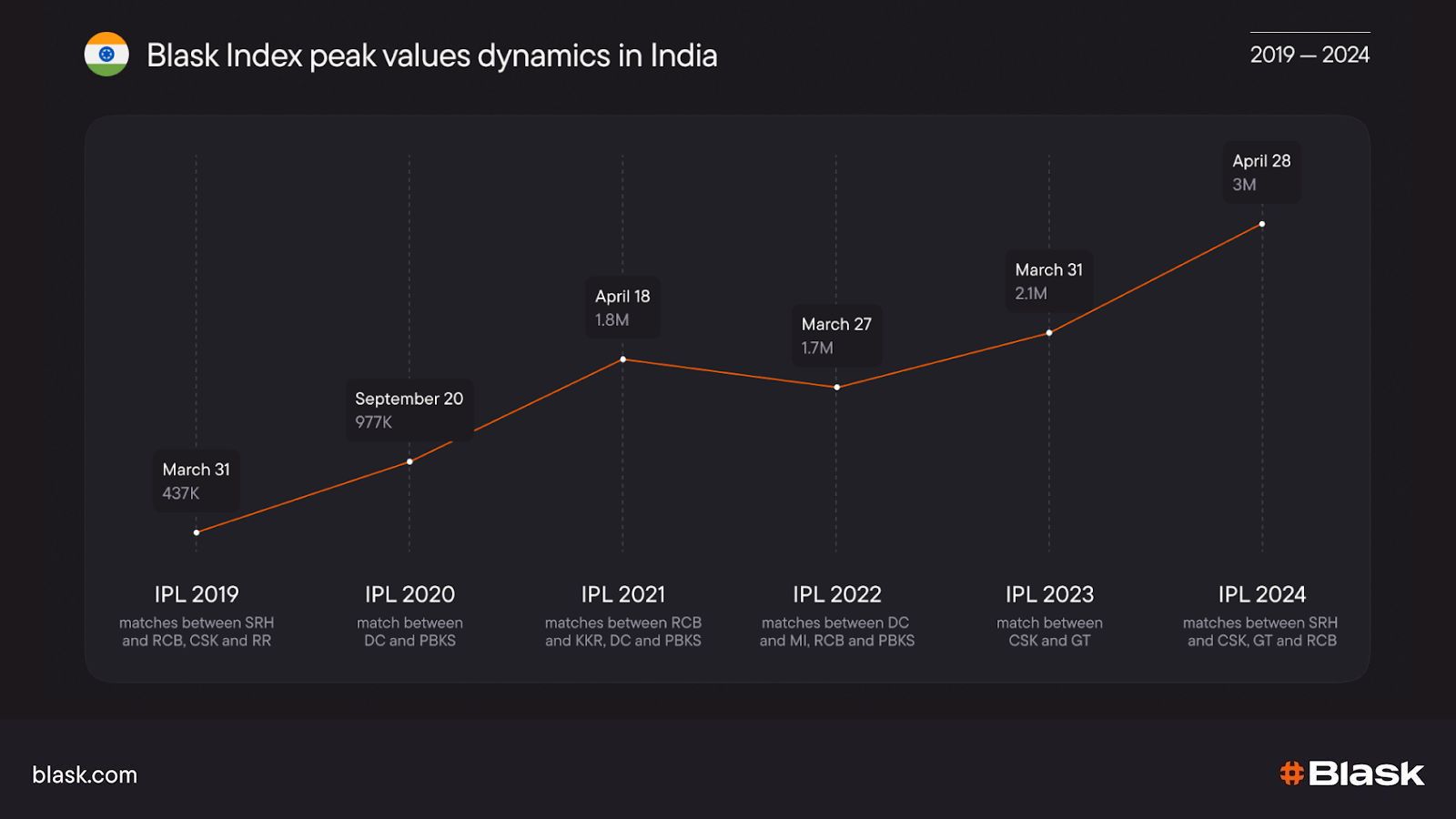Click the IPL 2022 data point
Screen dimensions: 1456x819
pyautogui.click(x=837, y=388)
